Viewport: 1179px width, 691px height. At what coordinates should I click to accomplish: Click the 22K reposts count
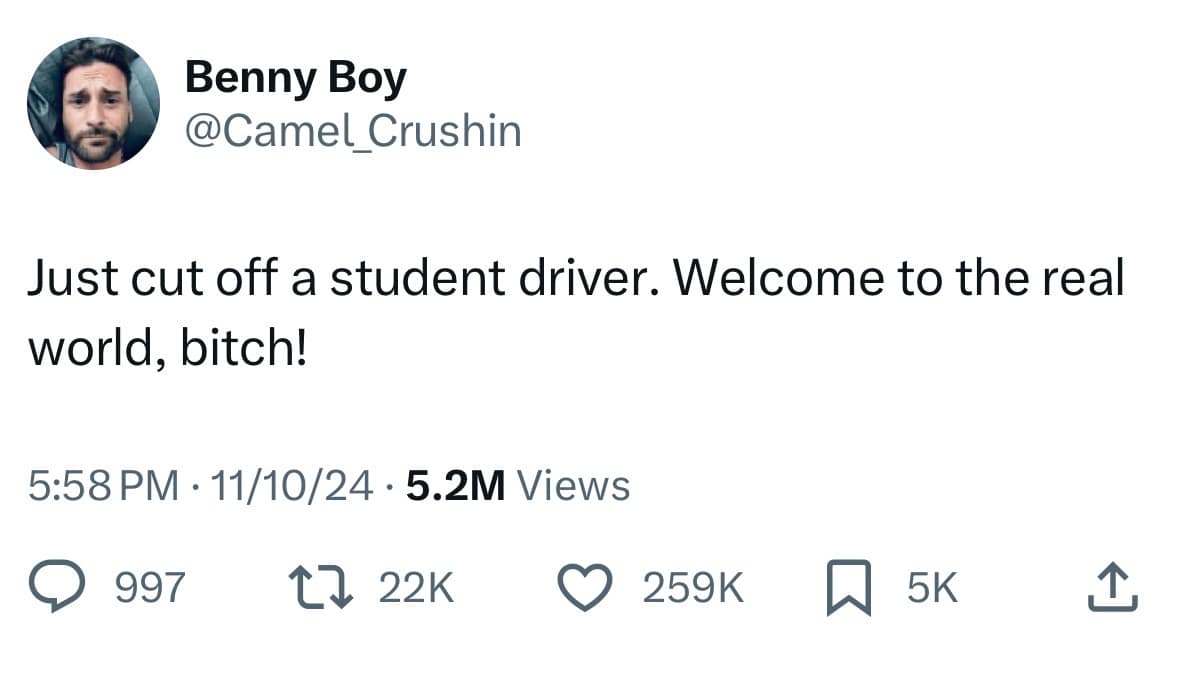pos(415,585)
